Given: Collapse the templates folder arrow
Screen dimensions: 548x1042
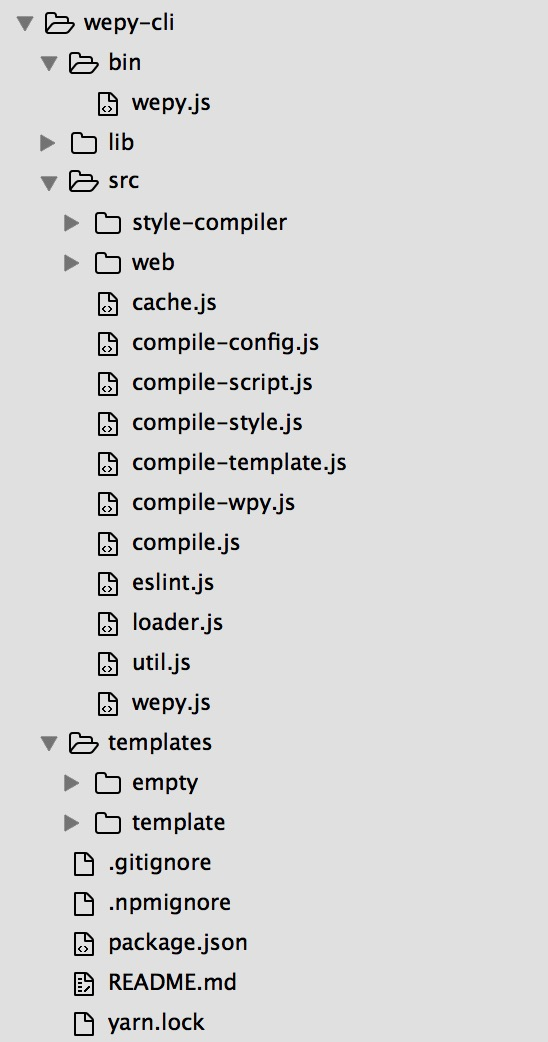Looking at the screenshot, I should (49, 743).
